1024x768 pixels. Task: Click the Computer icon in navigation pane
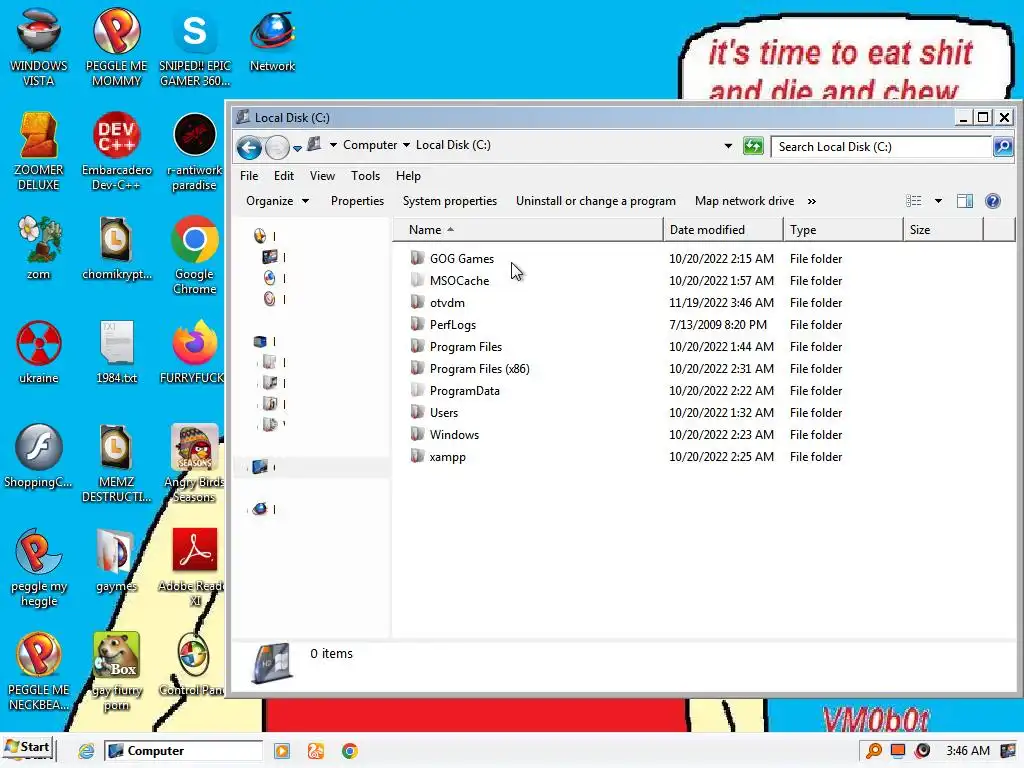[x=260, y=467]
